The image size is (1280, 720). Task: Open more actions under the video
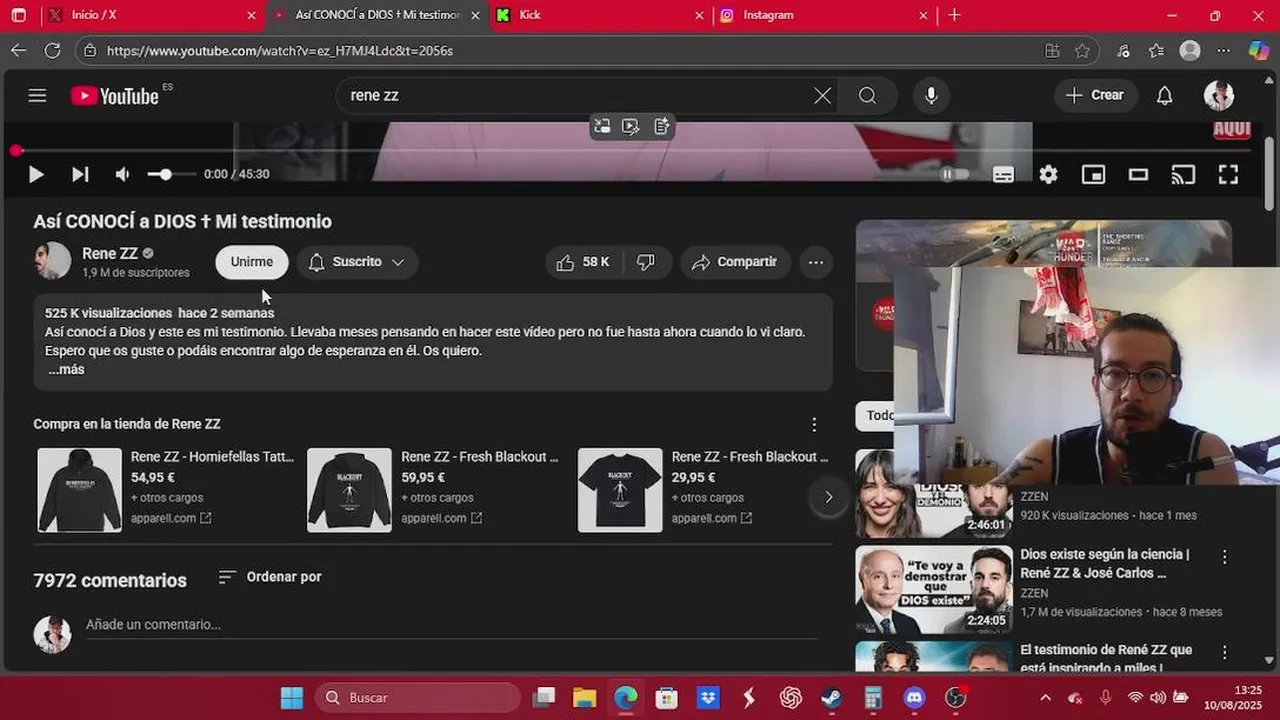click(x=816, y=262)
